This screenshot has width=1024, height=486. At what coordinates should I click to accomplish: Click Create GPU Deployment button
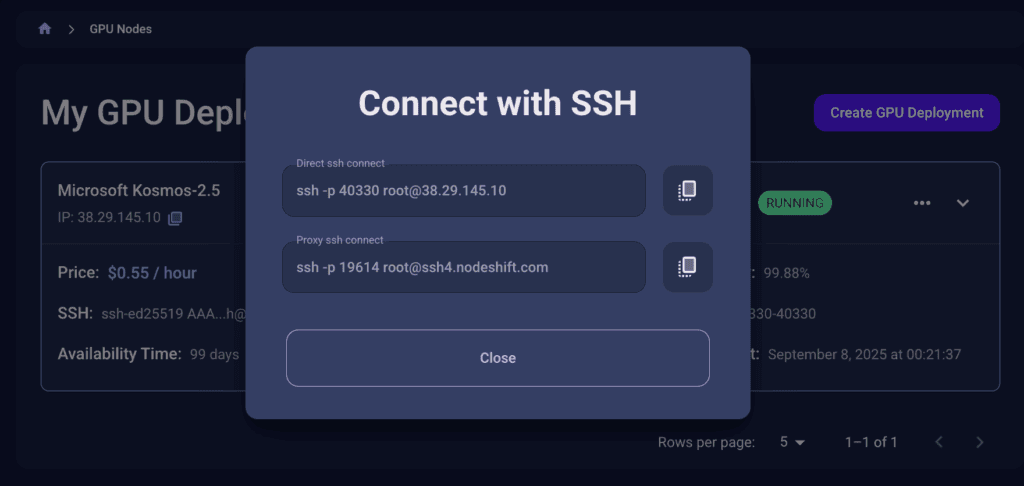906,112
